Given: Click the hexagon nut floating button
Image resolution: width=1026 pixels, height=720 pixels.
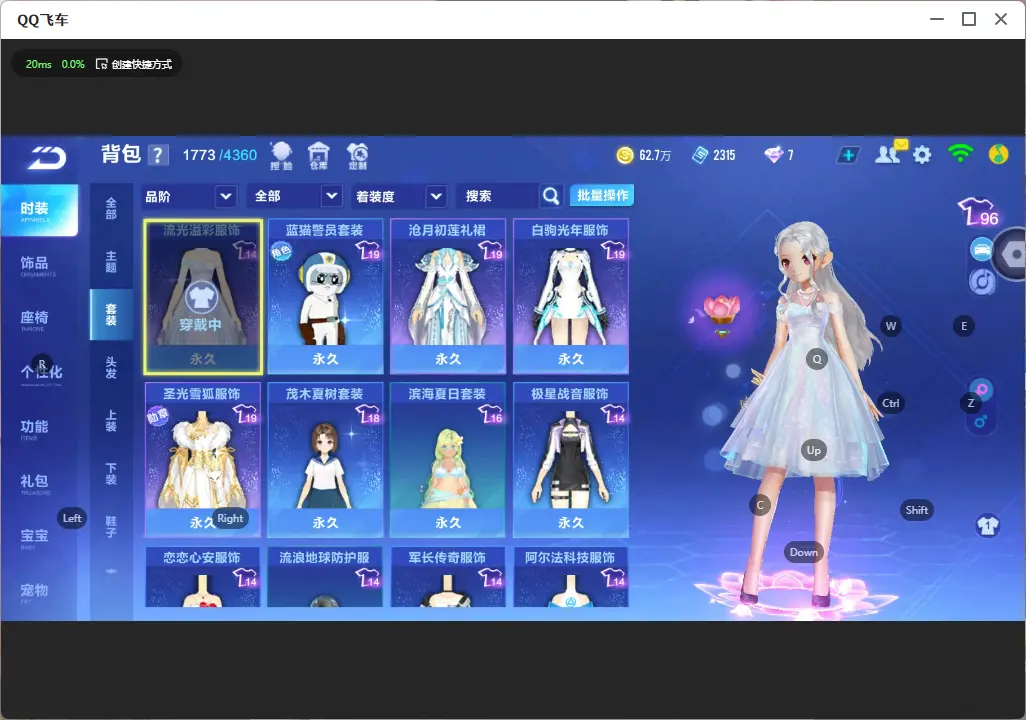Looking at the screenshot, I should click(x=1012, y=254).
